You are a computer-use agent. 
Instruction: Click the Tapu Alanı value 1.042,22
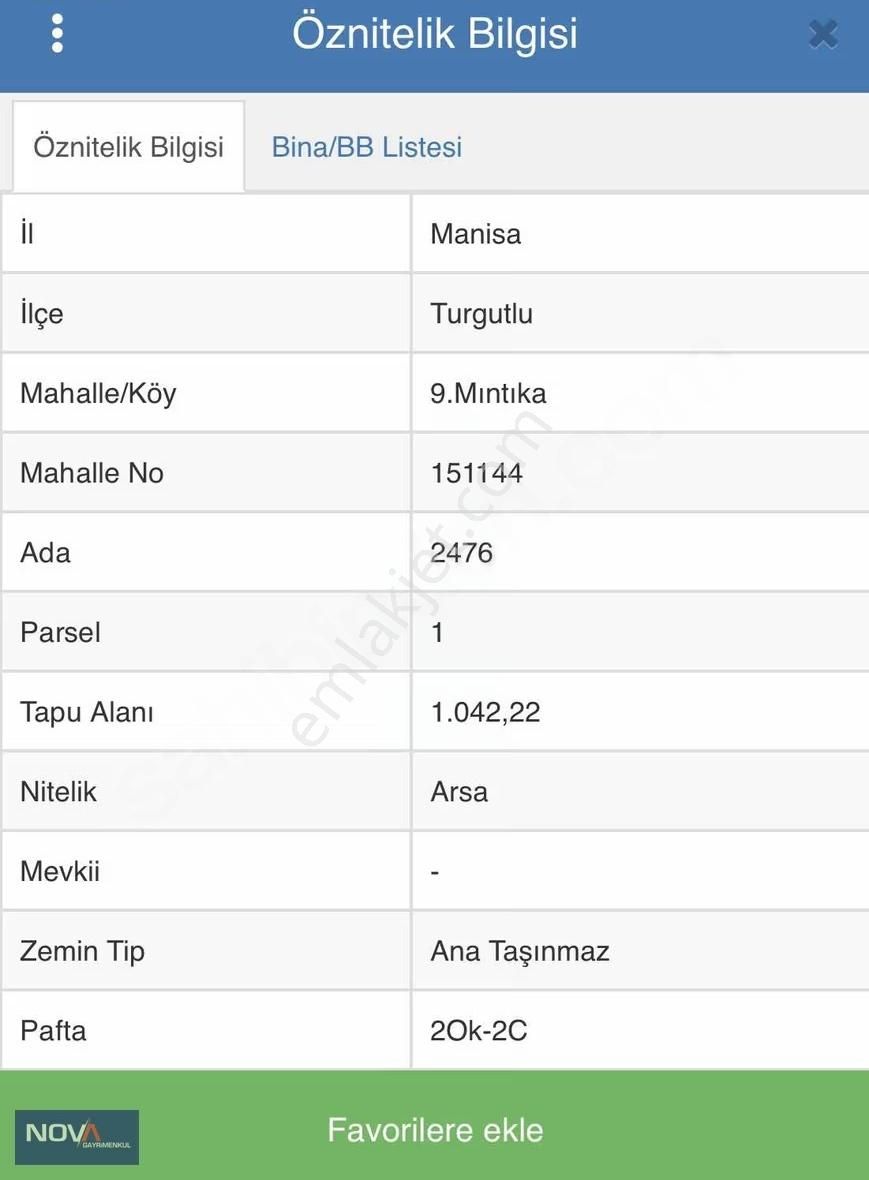pos(486,712)
